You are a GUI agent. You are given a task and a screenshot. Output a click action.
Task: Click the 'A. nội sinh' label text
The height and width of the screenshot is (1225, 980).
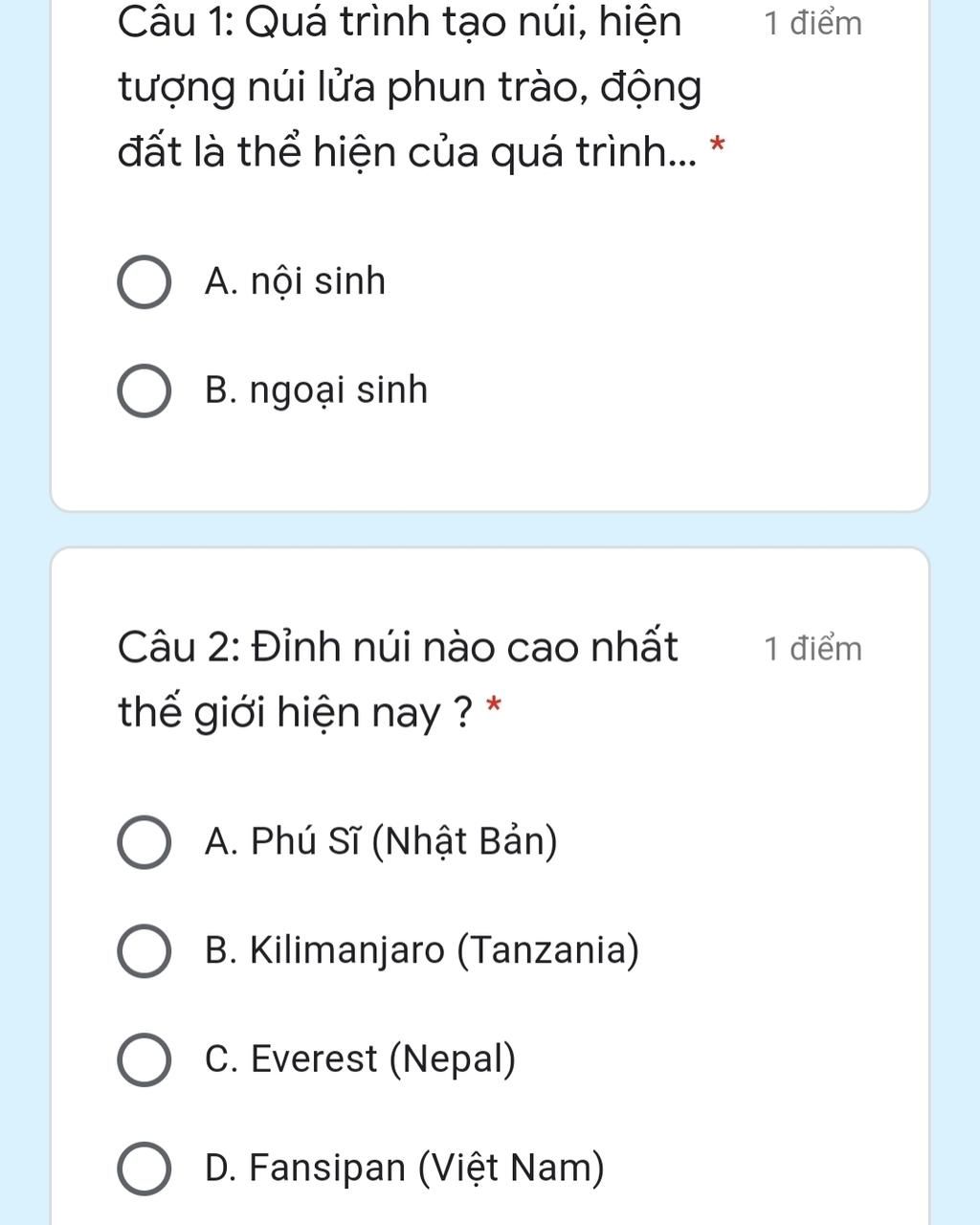[295, 281]
